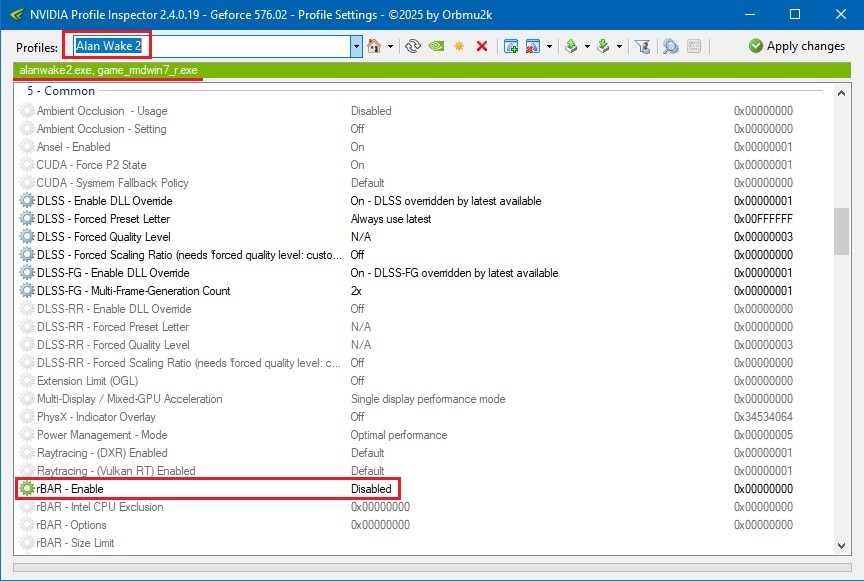Click the settings list scroll down arrow
This screenshot has height=581, width=864.
[841, 546]
